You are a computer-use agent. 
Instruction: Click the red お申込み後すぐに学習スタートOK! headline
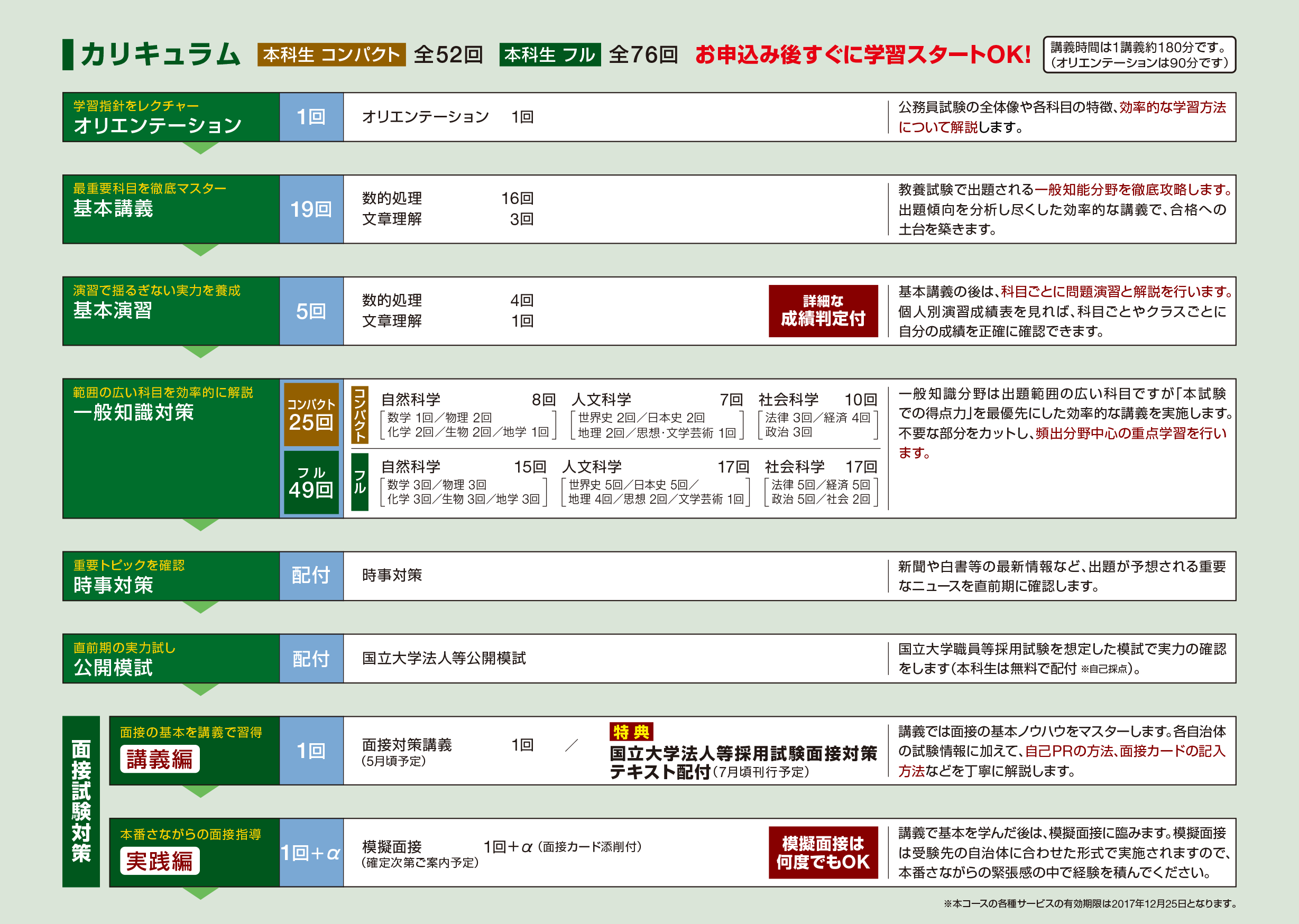[863, 54]
